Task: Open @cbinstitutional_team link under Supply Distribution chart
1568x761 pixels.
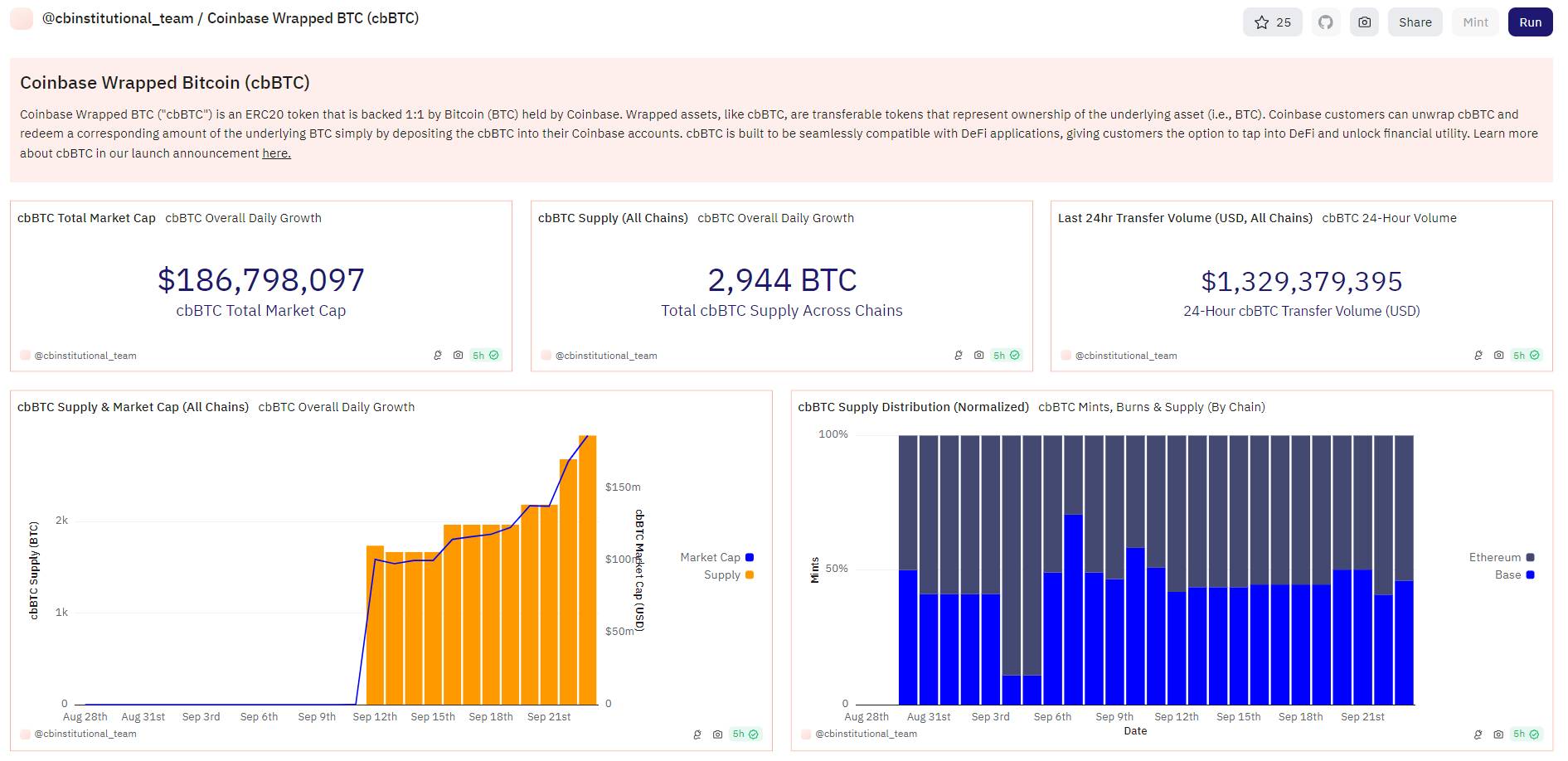Action: pos(866,734)
